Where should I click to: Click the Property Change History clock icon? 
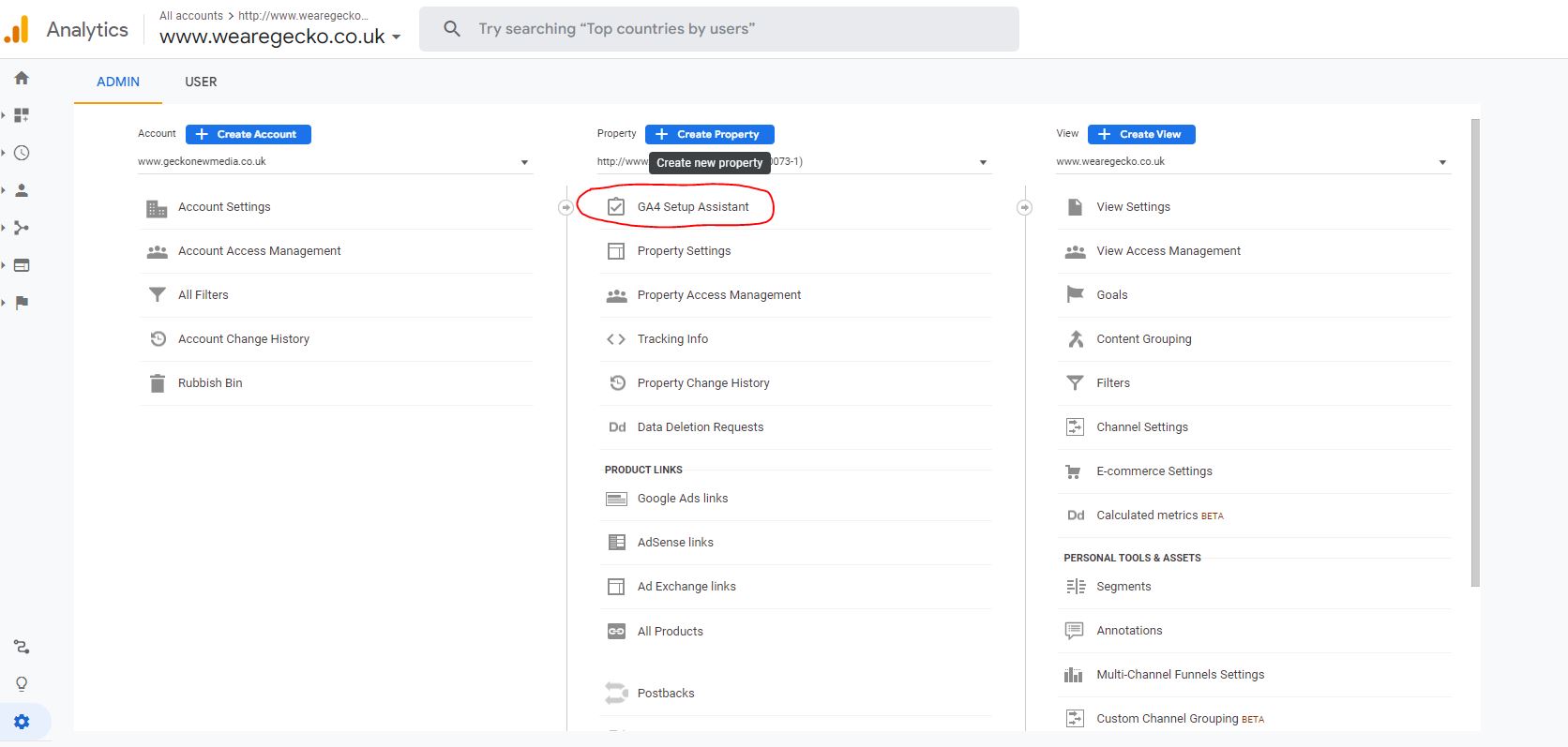click(x=617, y=383)
